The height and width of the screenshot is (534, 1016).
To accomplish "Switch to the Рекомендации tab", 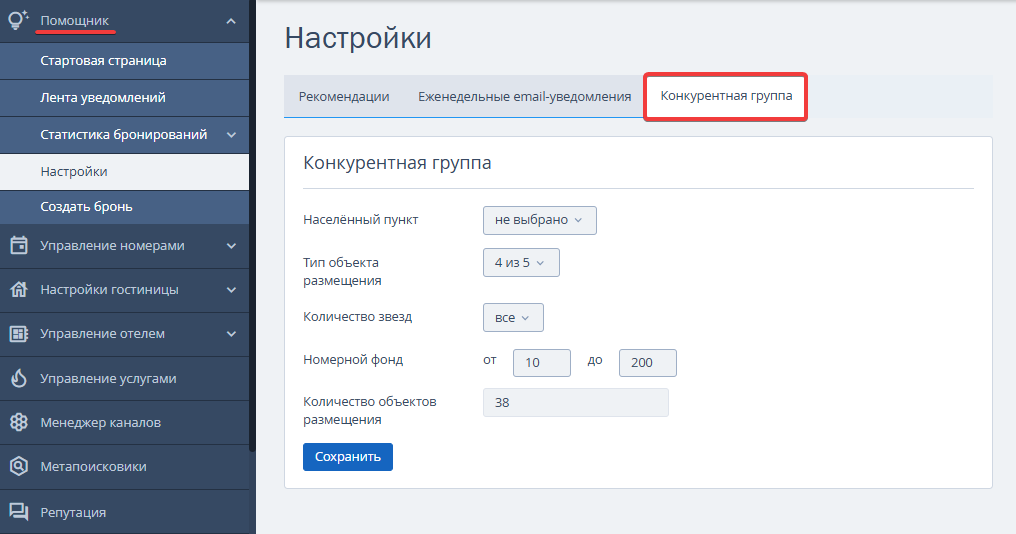I will coord(344,97).
